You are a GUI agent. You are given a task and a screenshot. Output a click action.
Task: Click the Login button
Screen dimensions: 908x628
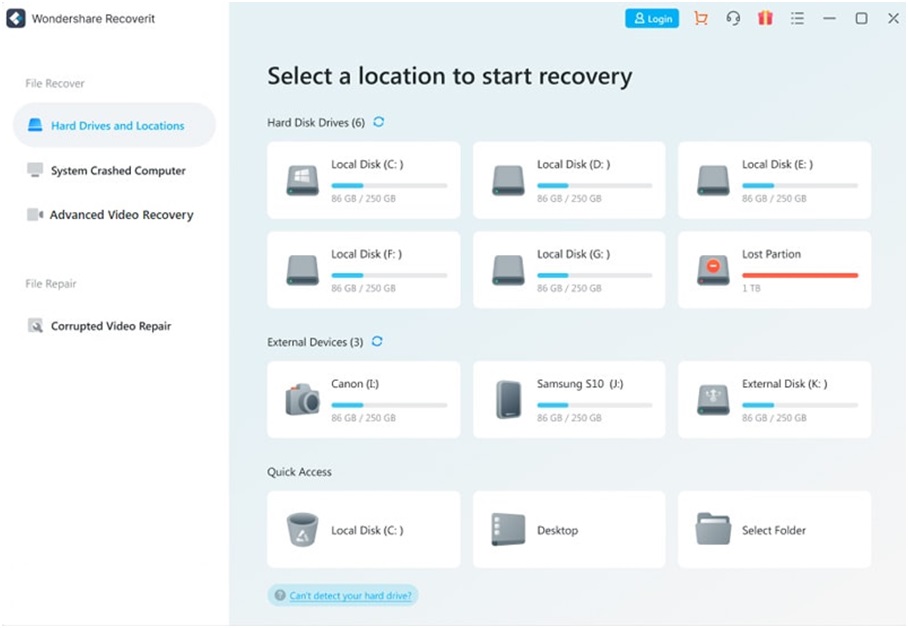(x=651, y=18)
